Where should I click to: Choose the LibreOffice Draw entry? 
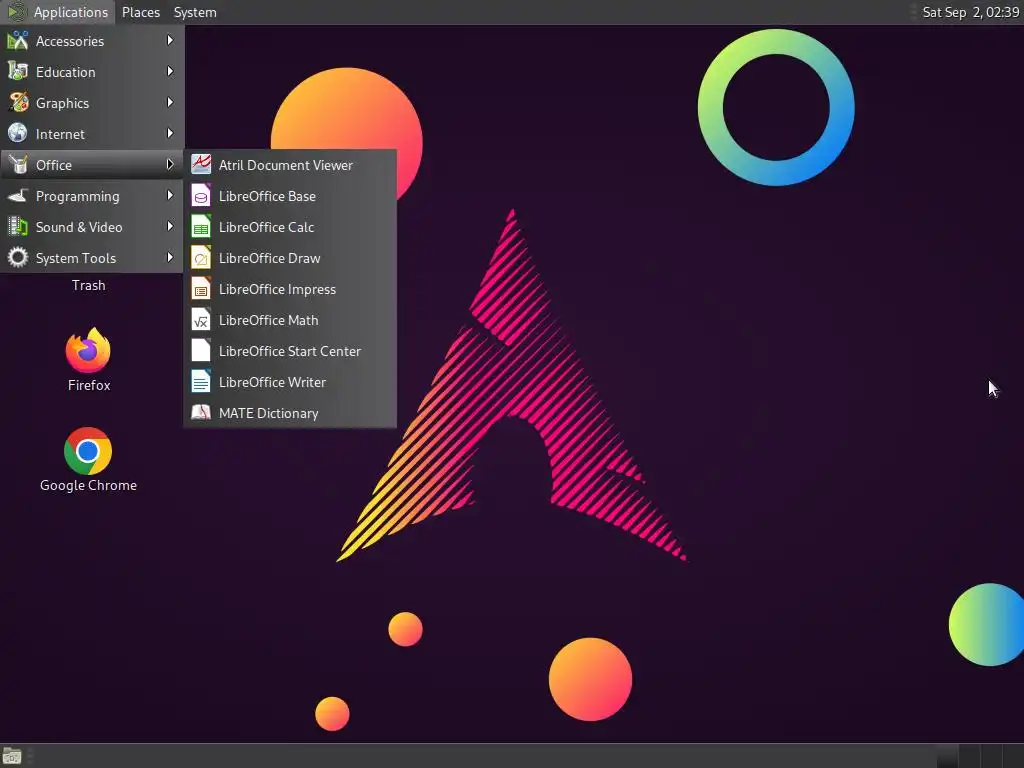click(x=290, y=258)
